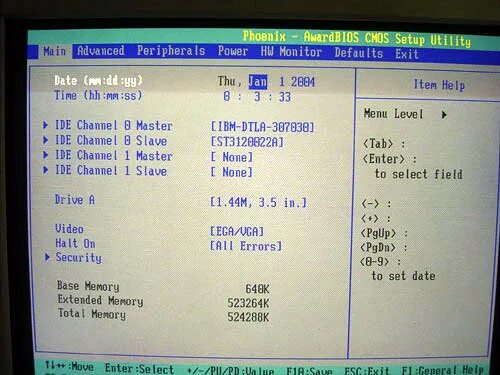The image size is (500, 375).
Task: Select the highlighted Jan month field
Action: point(258,82)
